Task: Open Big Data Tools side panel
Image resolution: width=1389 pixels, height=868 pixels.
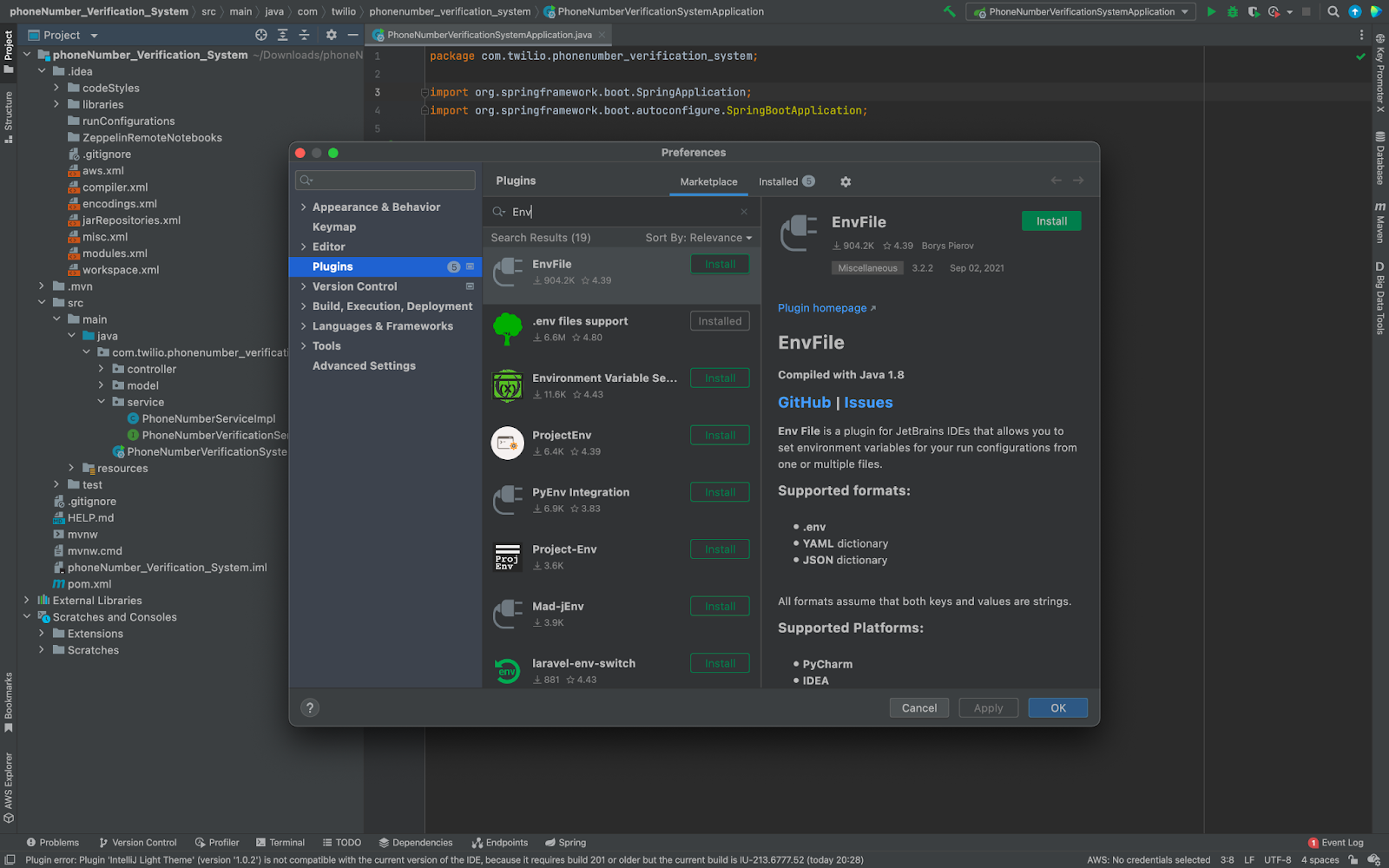Action: coord(1379,298)
